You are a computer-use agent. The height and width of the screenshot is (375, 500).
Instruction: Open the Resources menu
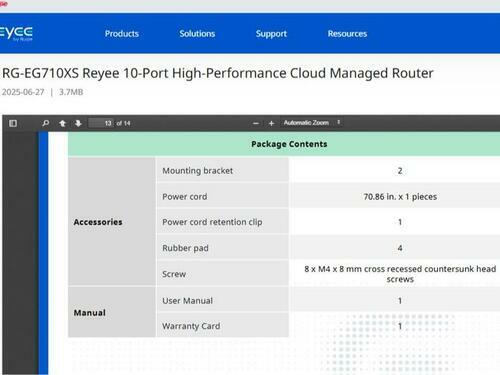click(x=347, y=34)
